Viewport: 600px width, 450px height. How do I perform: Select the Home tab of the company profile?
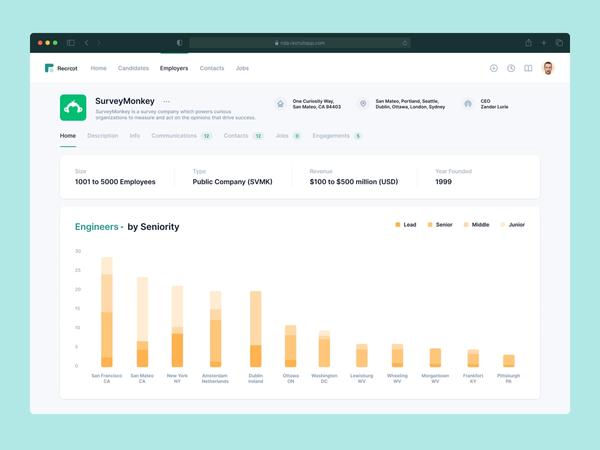pyautogui.click(x=68, y=136)
